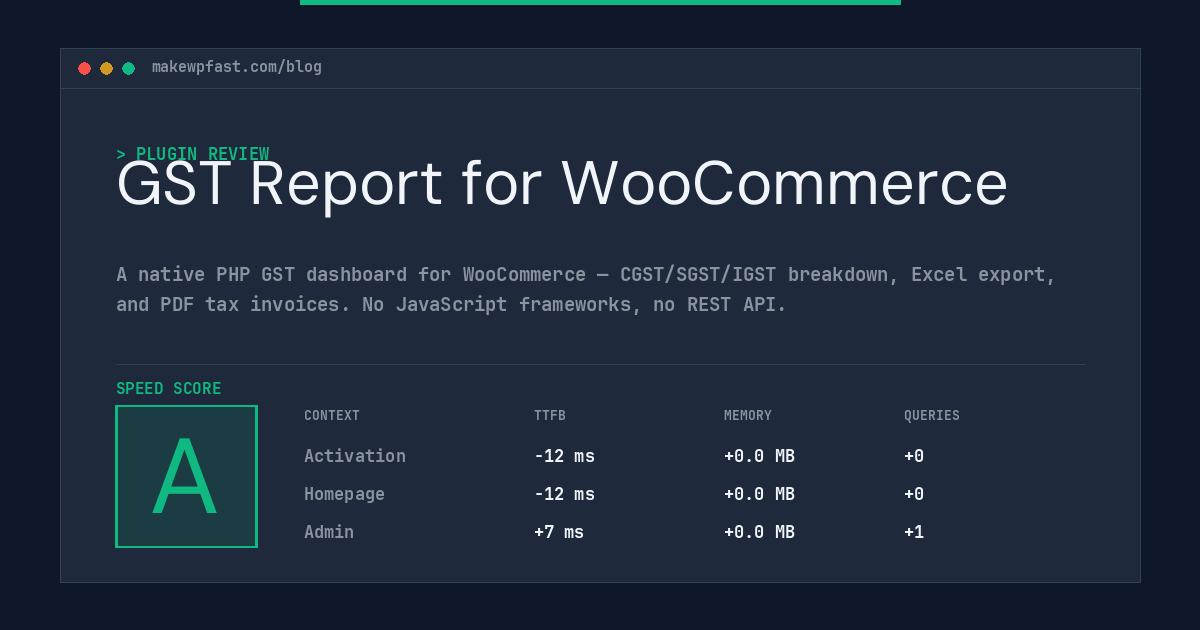1200x630 pixels.
Task: Click the 'SPEED SCORE' label
Action: (x=169, y=389)
